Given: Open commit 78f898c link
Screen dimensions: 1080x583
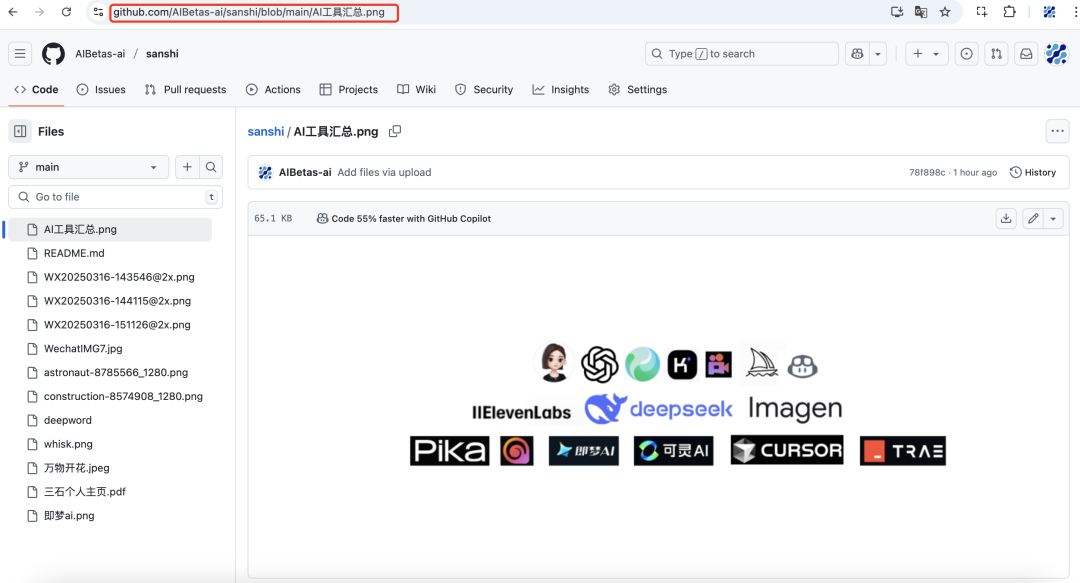Looking at the screenshot, I should pyautogui.click(x=927, y=172).
